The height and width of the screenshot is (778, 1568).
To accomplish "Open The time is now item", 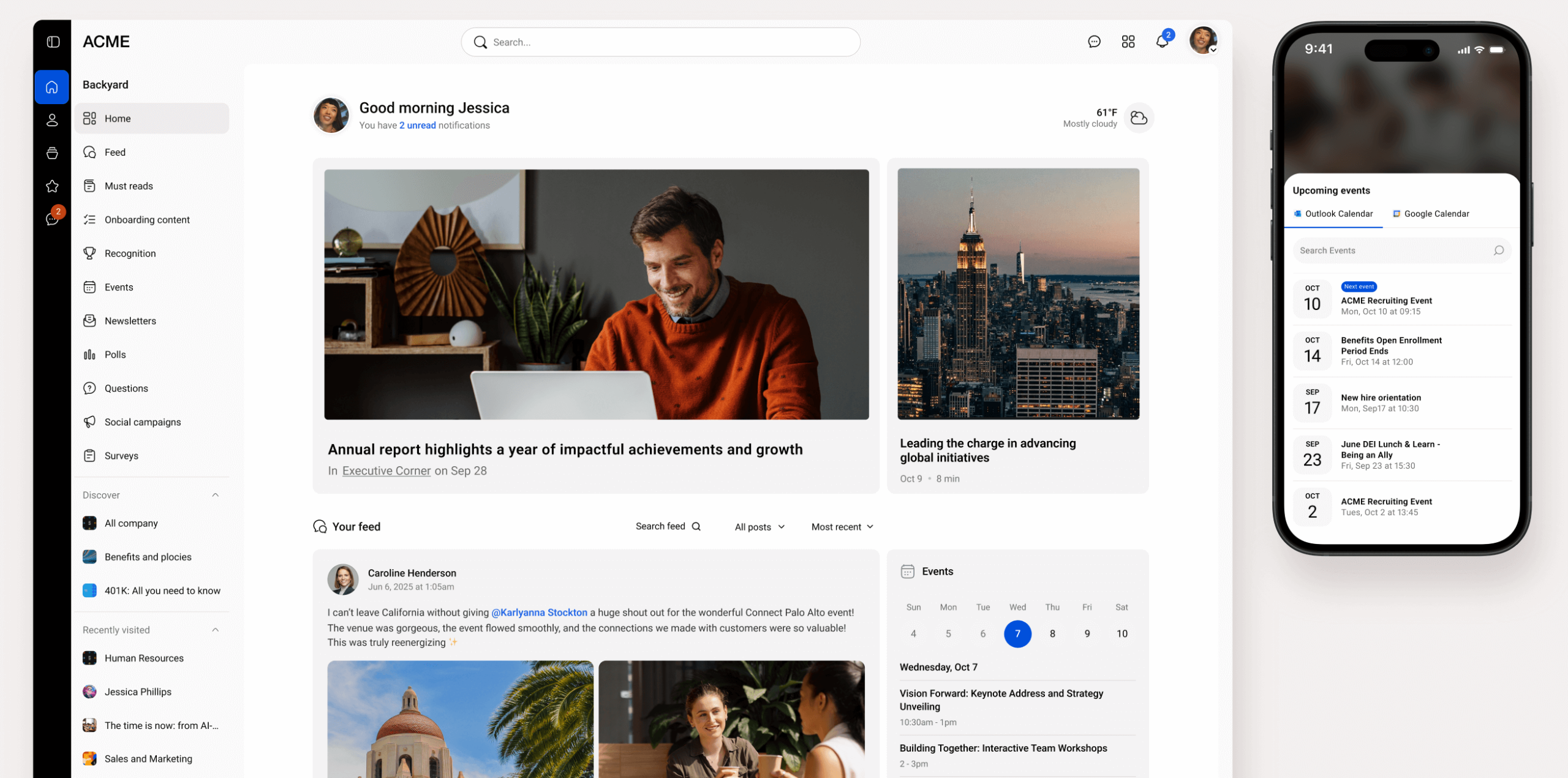I will point(152,725).
